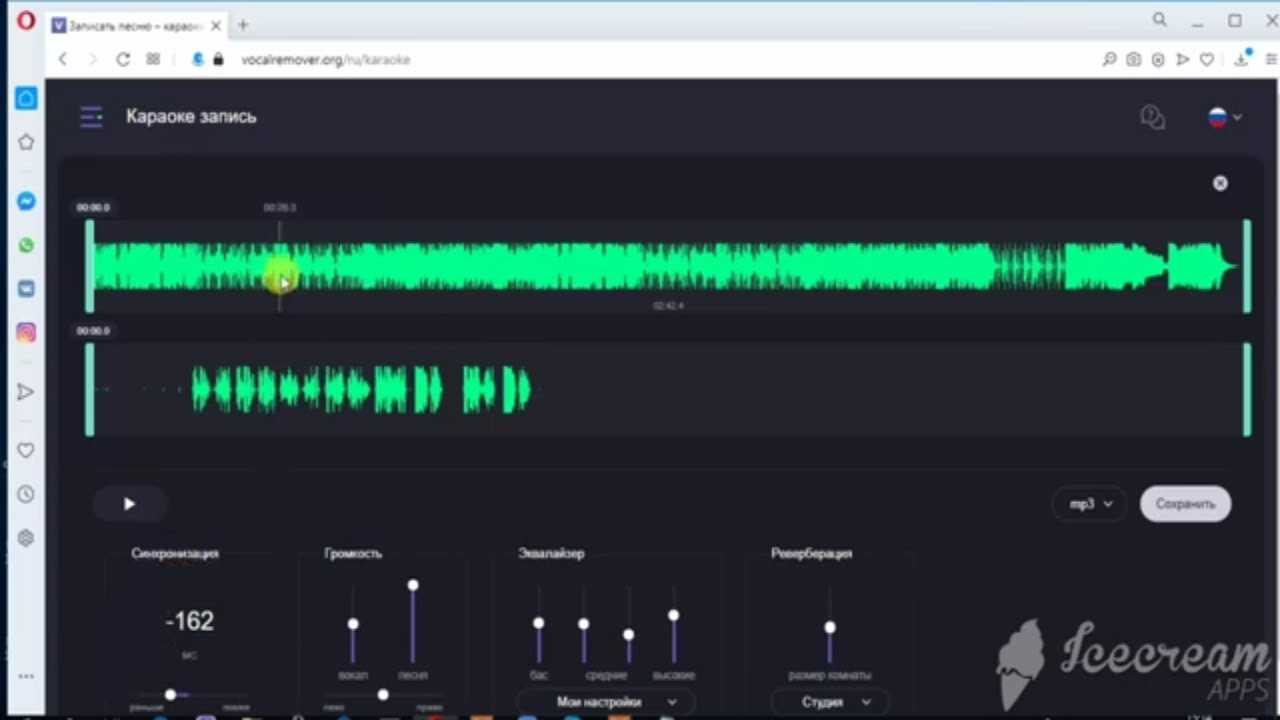The width and height of the screenshot is (1280, 720).
Task: Open a new browser tab
Action: (x=242, y=25)
